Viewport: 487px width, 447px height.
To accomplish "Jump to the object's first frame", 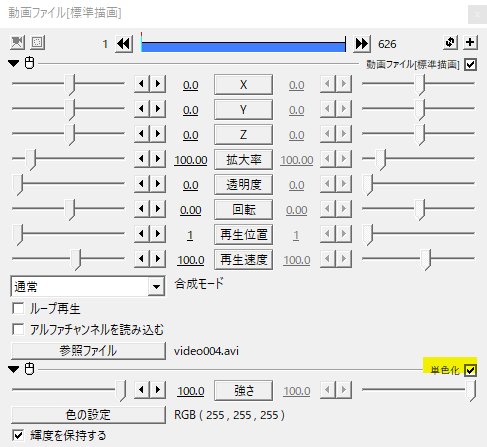I will 124,44.
